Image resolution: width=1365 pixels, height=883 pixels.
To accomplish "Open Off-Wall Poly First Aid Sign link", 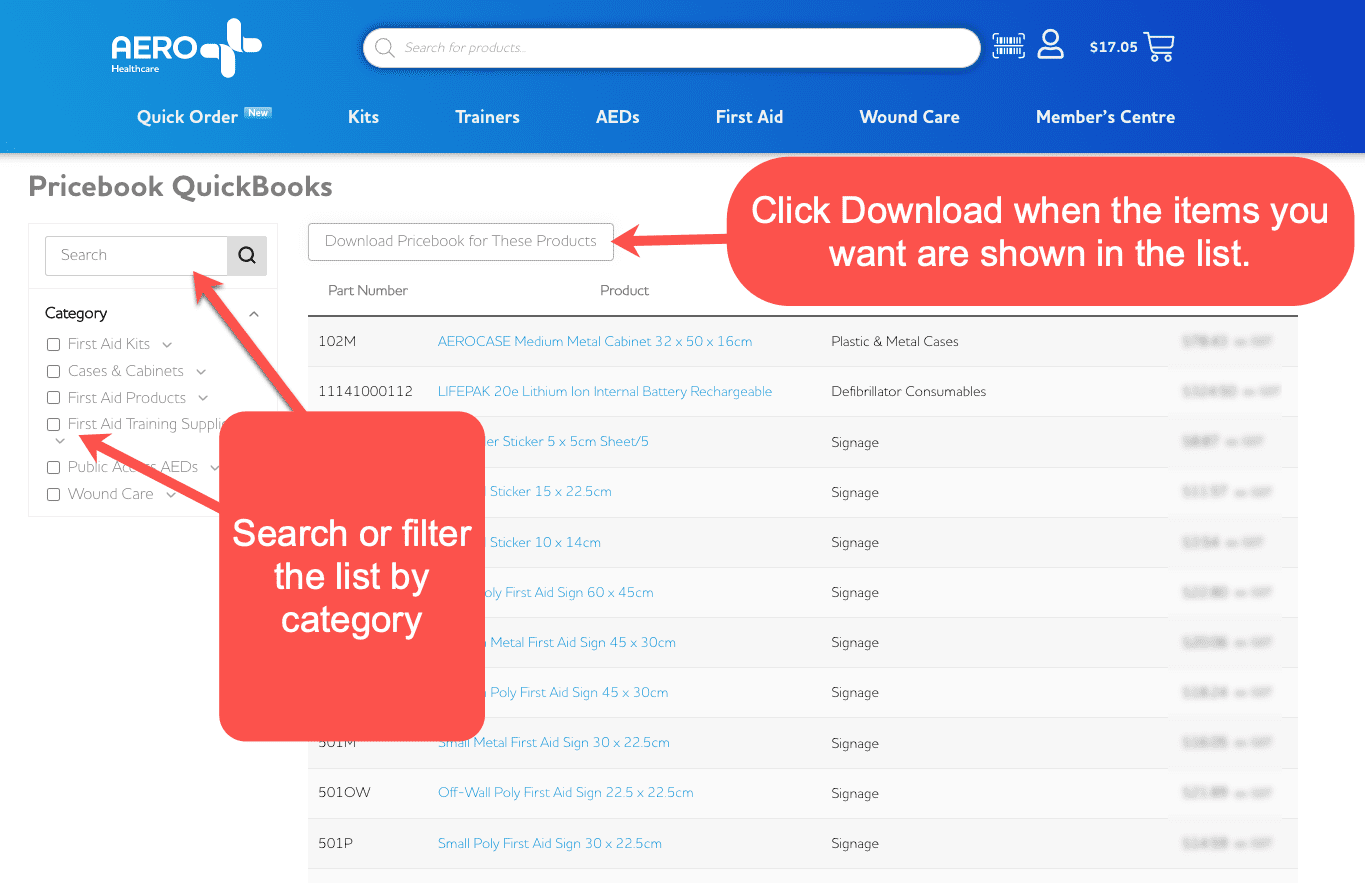I will point(566,792).
